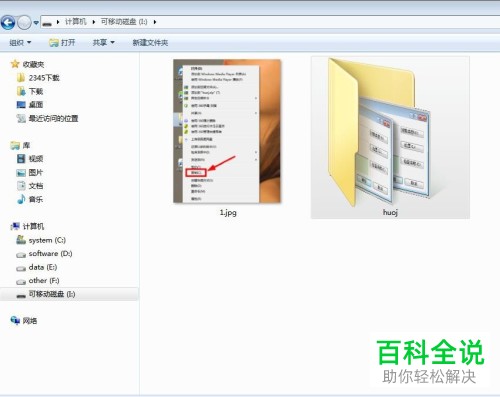Click the 1.jpg file name
Viewport: 500px width, 397px height.
click(x=228, y=212)
